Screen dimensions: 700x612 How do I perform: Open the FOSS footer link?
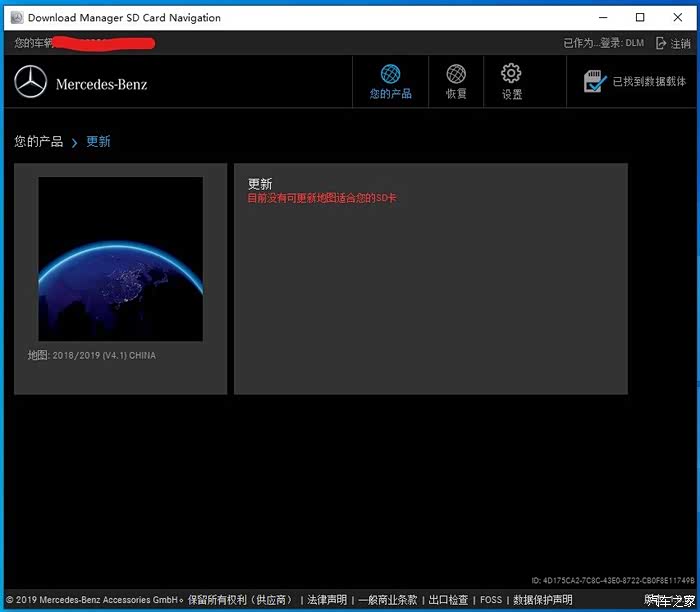491,600
